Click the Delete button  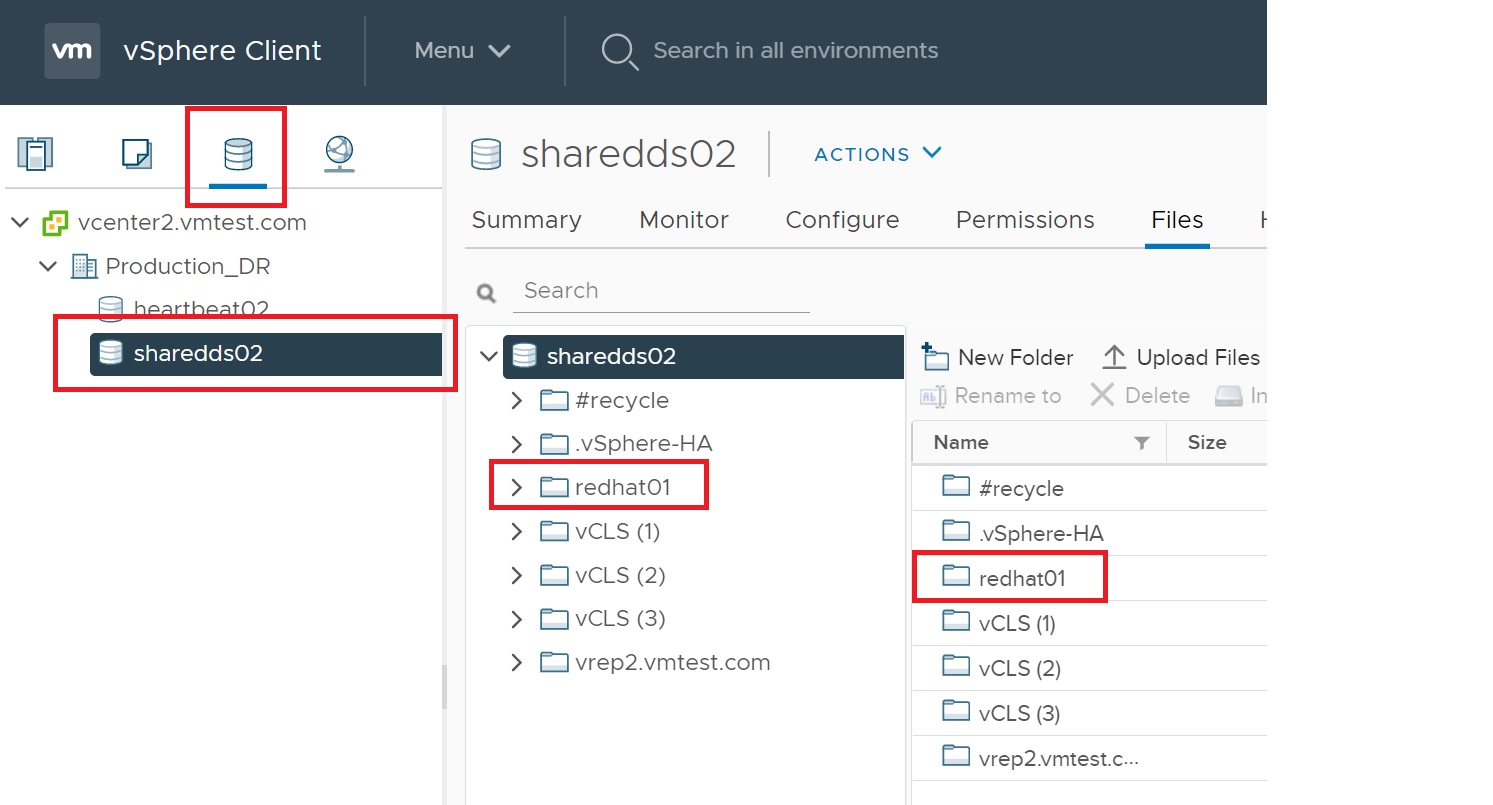point(1140,396)
